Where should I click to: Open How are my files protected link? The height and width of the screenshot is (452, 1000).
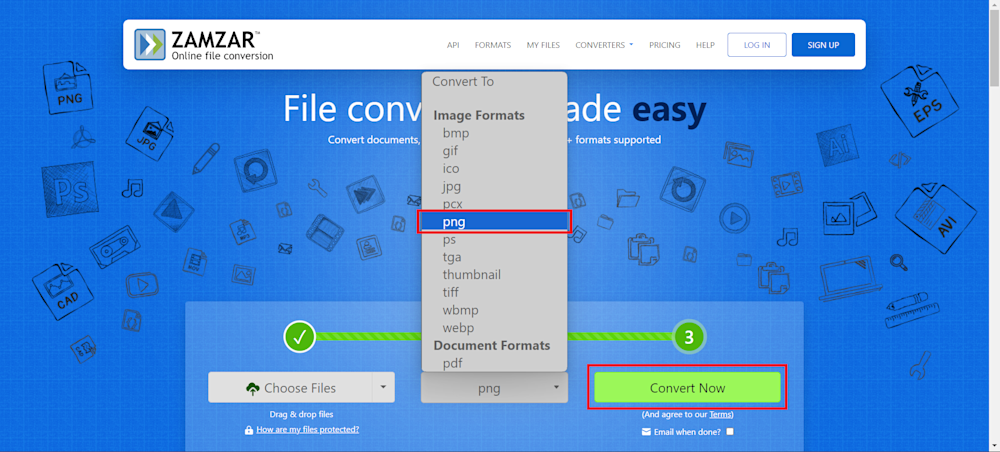pos(307,430)
